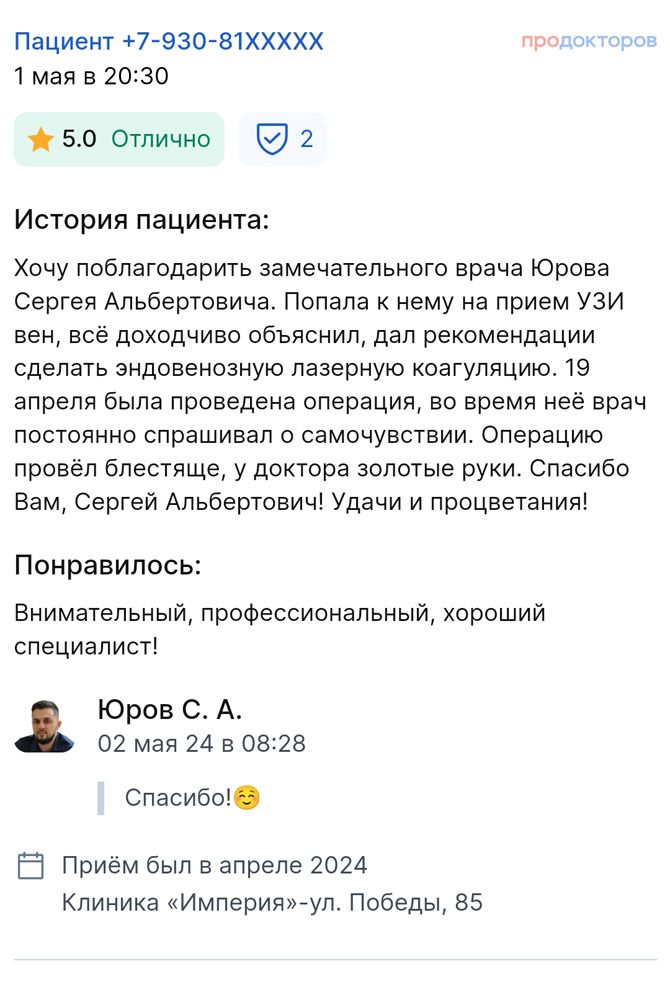The height and width of the screenshot is (1000, 670).
Task: Click the gray quote bar beside the reply
Action: (101, 798)
